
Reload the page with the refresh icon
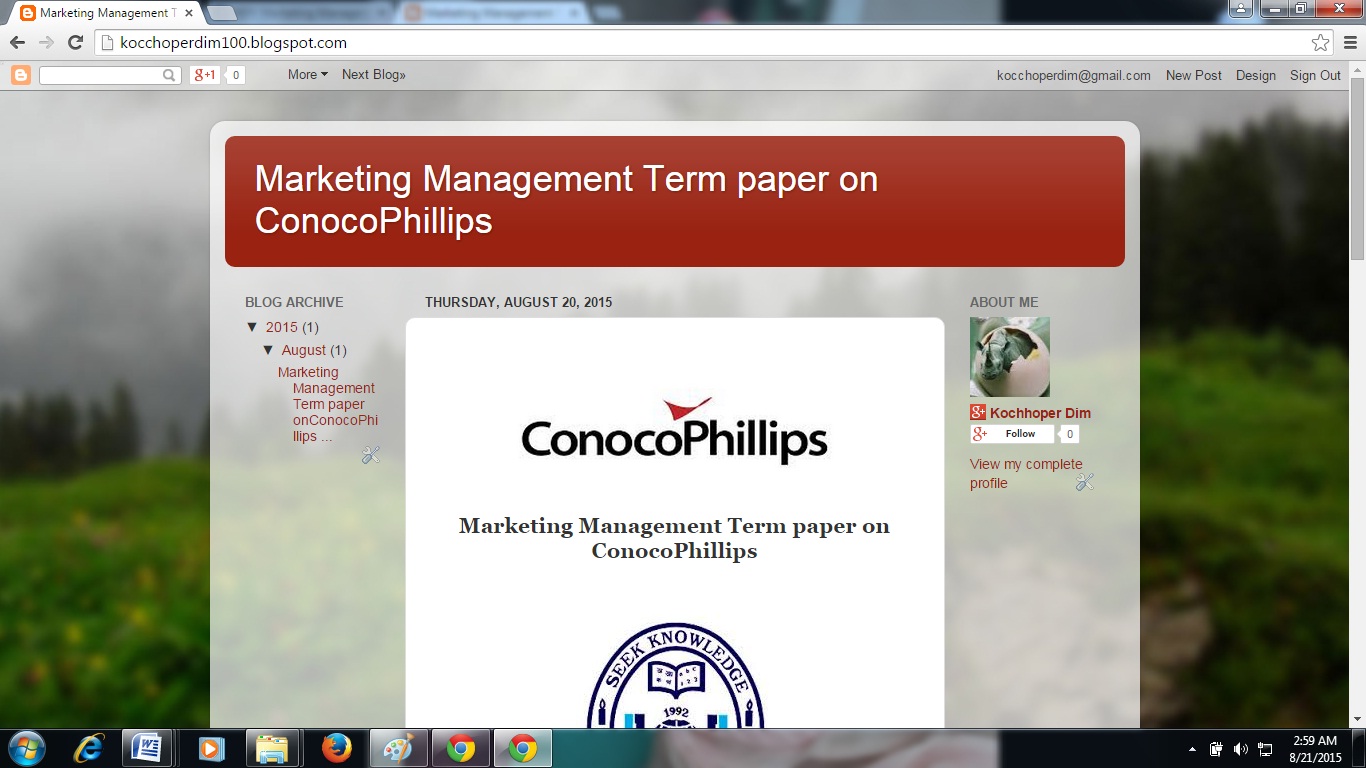pos(75,43)
